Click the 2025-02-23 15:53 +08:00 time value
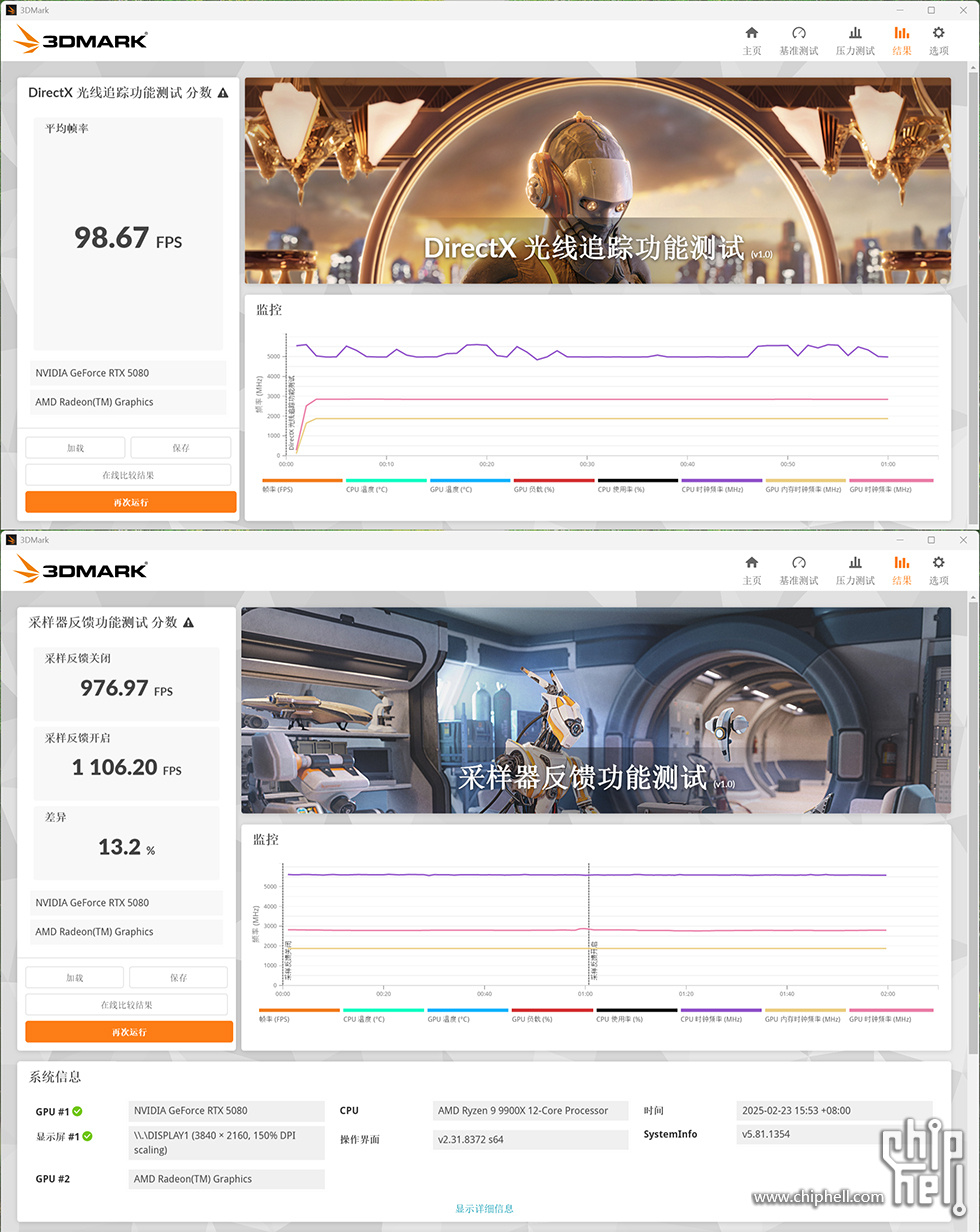980x1232 pixels. point(834,1111)
